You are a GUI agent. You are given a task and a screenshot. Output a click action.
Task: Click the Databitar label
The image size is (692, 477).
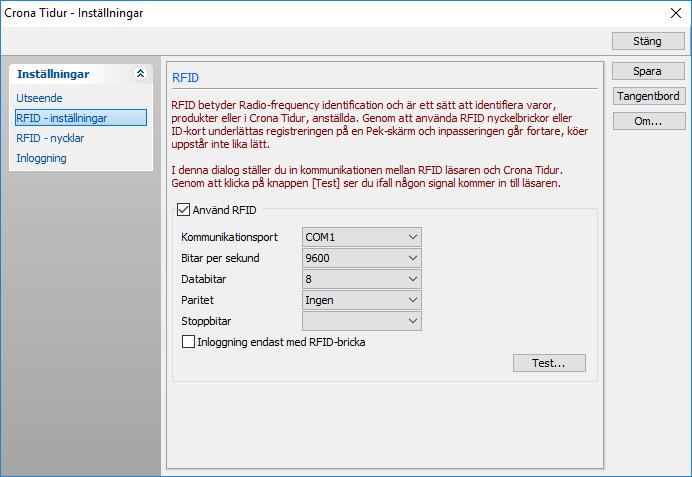coord(203,279)
